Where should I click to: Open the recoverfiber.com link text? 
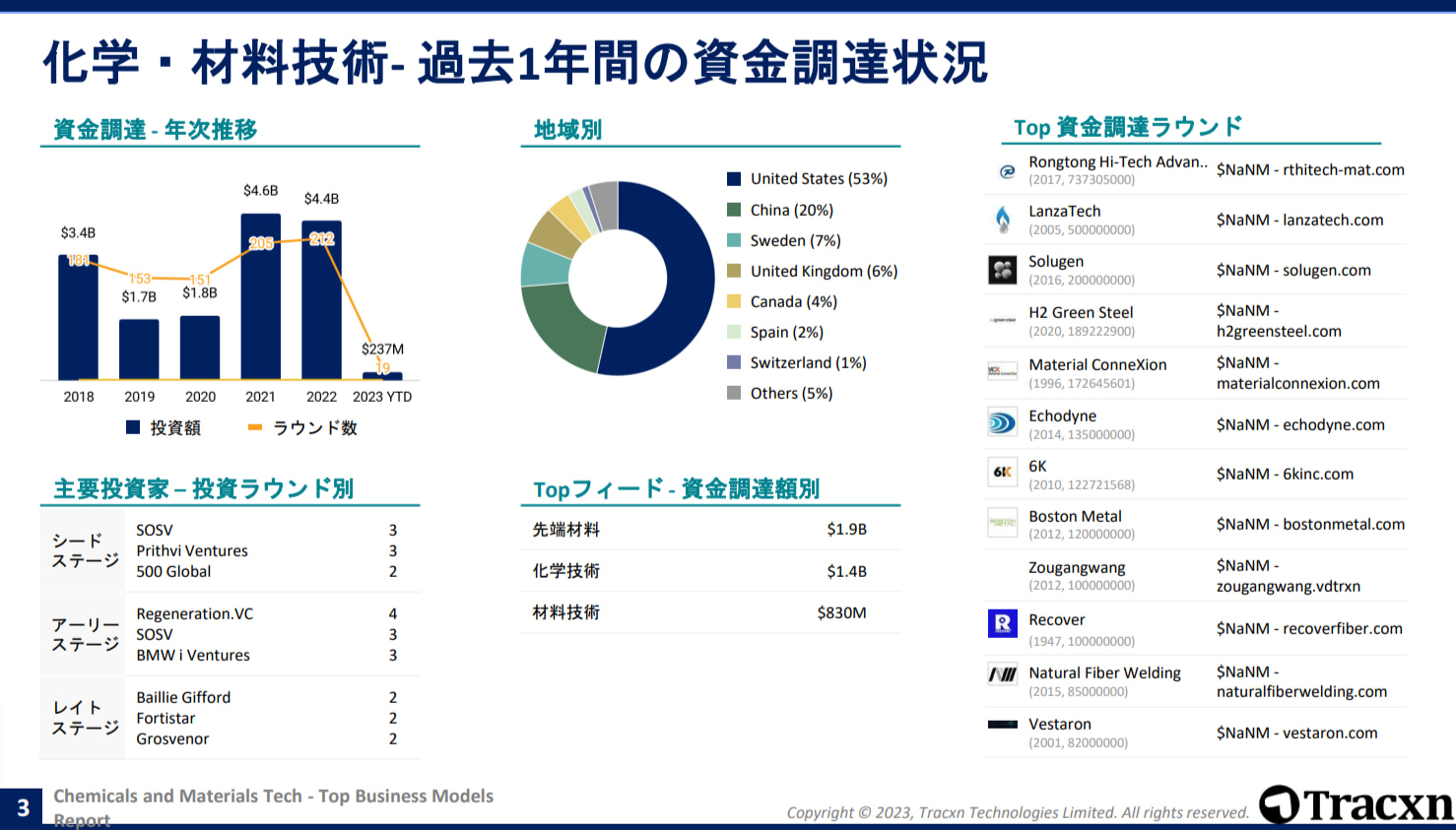[1343, 628]
